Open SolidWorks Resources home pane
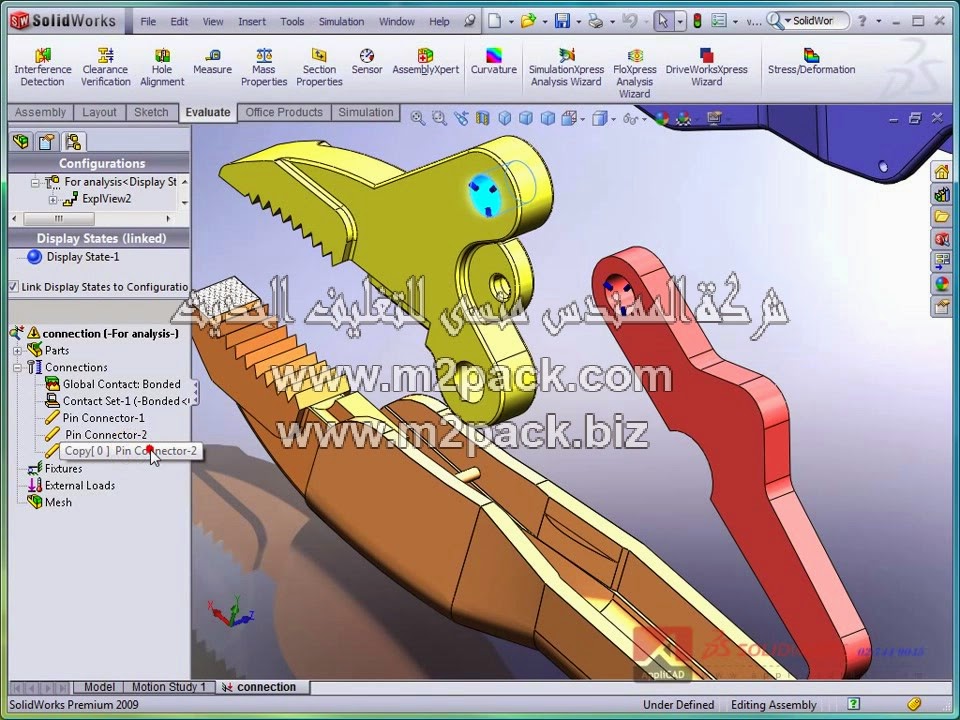 [941, 171]
